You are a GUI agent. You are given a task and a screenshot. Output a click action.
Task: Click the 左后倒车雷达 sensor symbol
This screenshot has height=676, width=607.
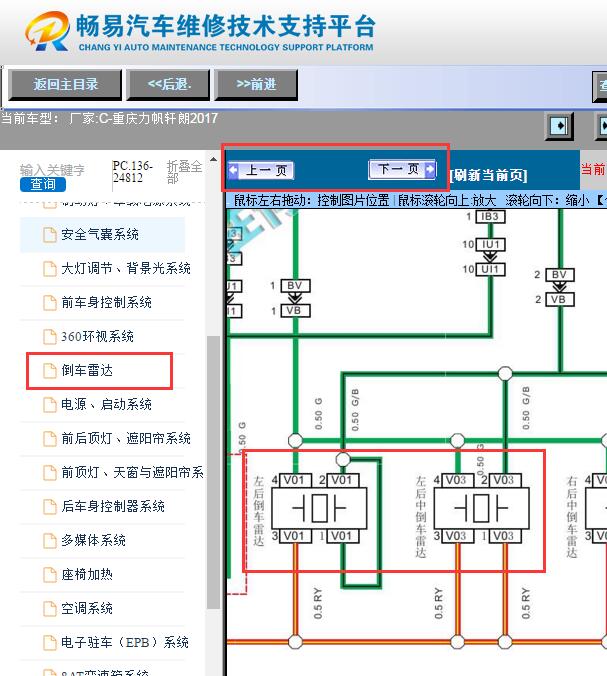319,508
